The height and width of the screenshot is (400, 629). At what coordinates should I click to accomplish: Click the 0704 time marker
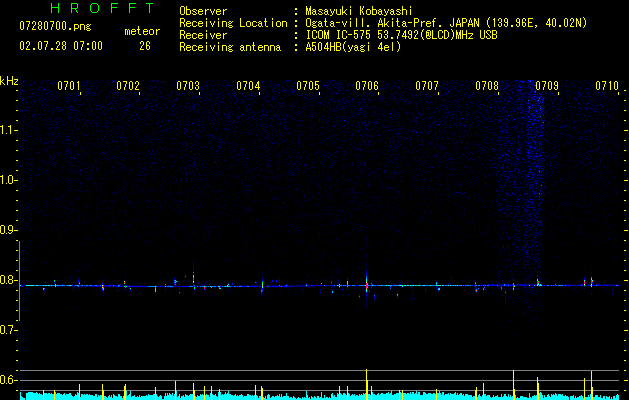(248, 86)
